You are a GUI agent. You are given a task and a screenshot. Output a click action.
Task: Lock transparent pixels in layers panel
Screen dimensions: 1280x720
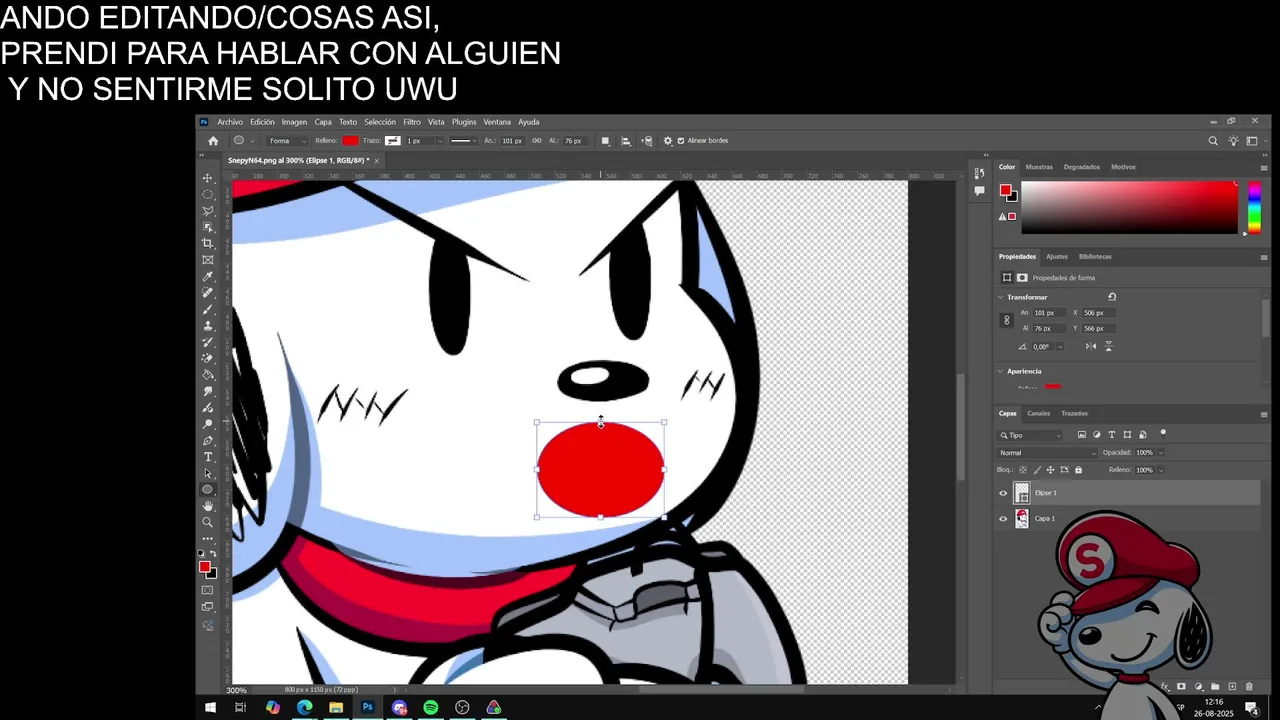[1022, 470]
